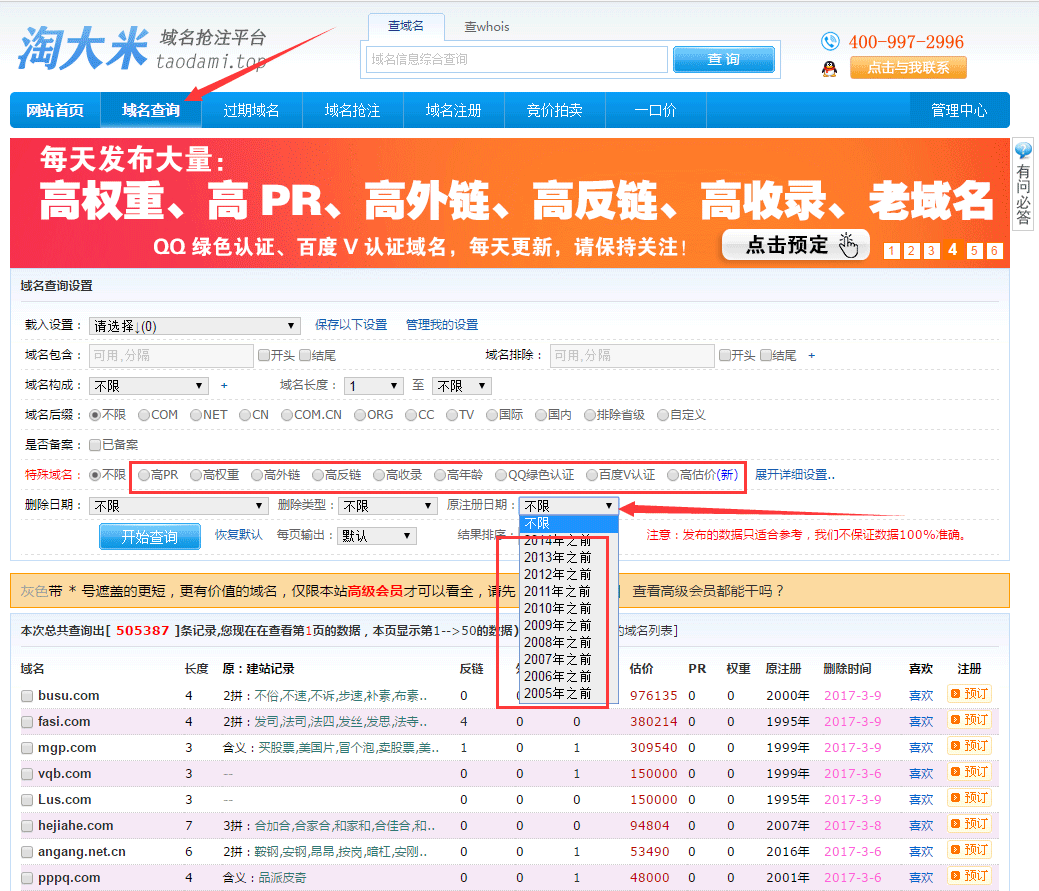
Task: Select the COM domain suffix radio button
Action: click(x=145, y=415)
